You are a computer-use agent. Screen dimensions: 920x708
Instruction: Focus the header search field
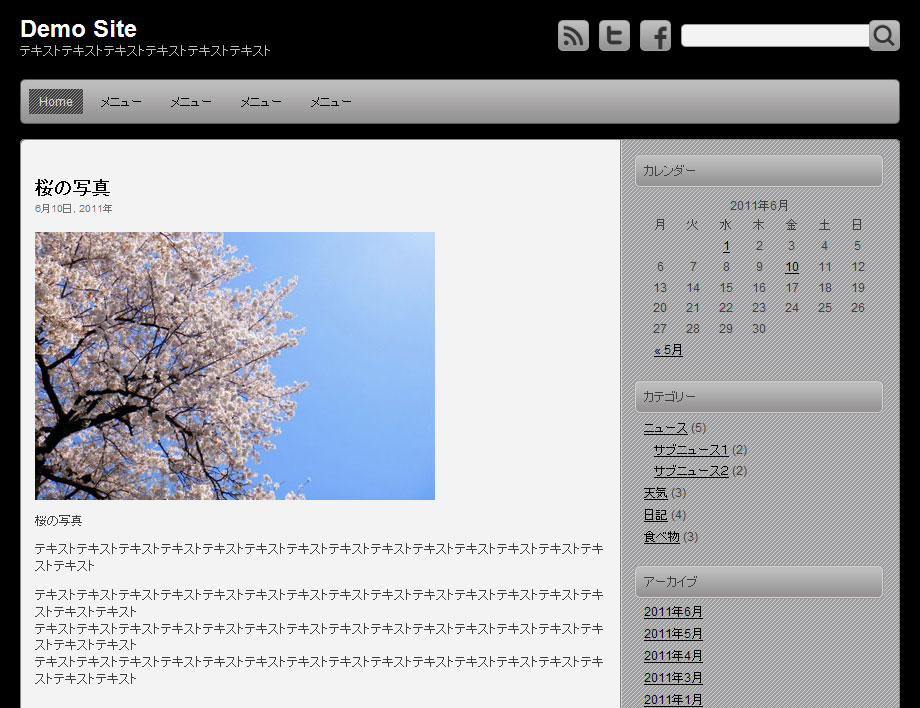(x=775, y=36)
